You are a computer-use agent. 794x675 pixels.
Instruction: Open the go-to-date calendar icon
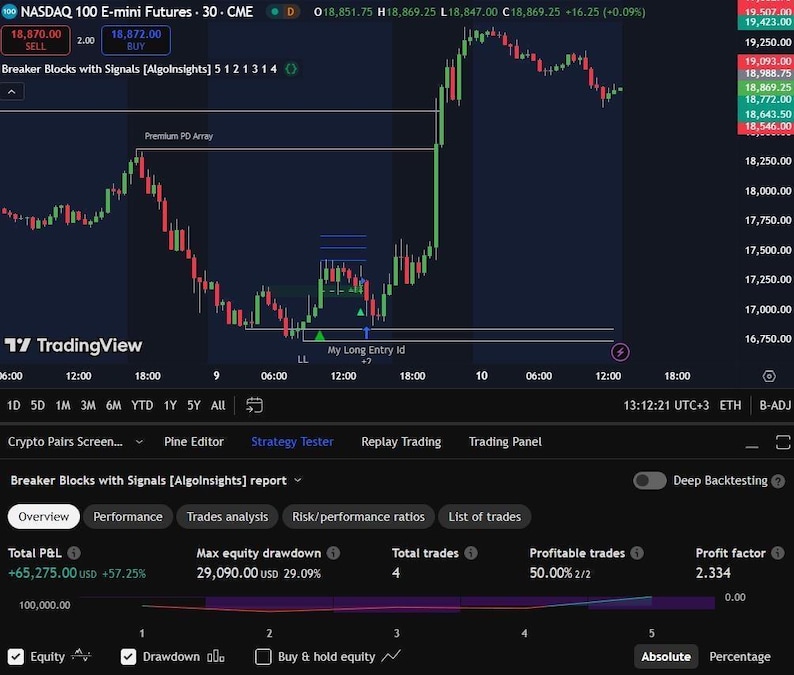[x=254, y=405]
